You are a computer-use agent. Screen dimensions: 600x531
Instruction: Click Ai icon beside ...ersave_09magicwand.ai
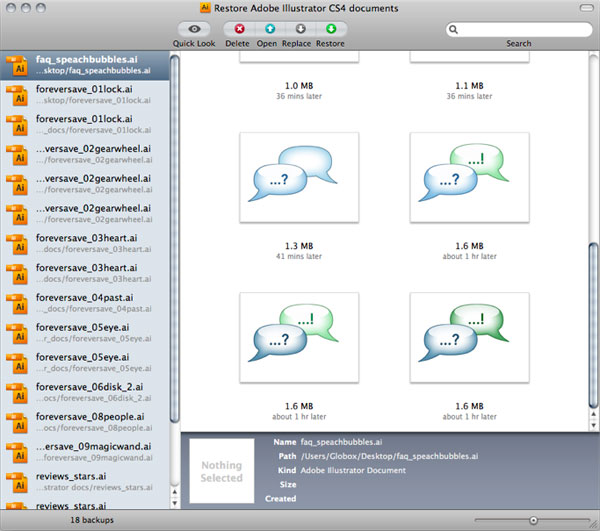point(17,453)
